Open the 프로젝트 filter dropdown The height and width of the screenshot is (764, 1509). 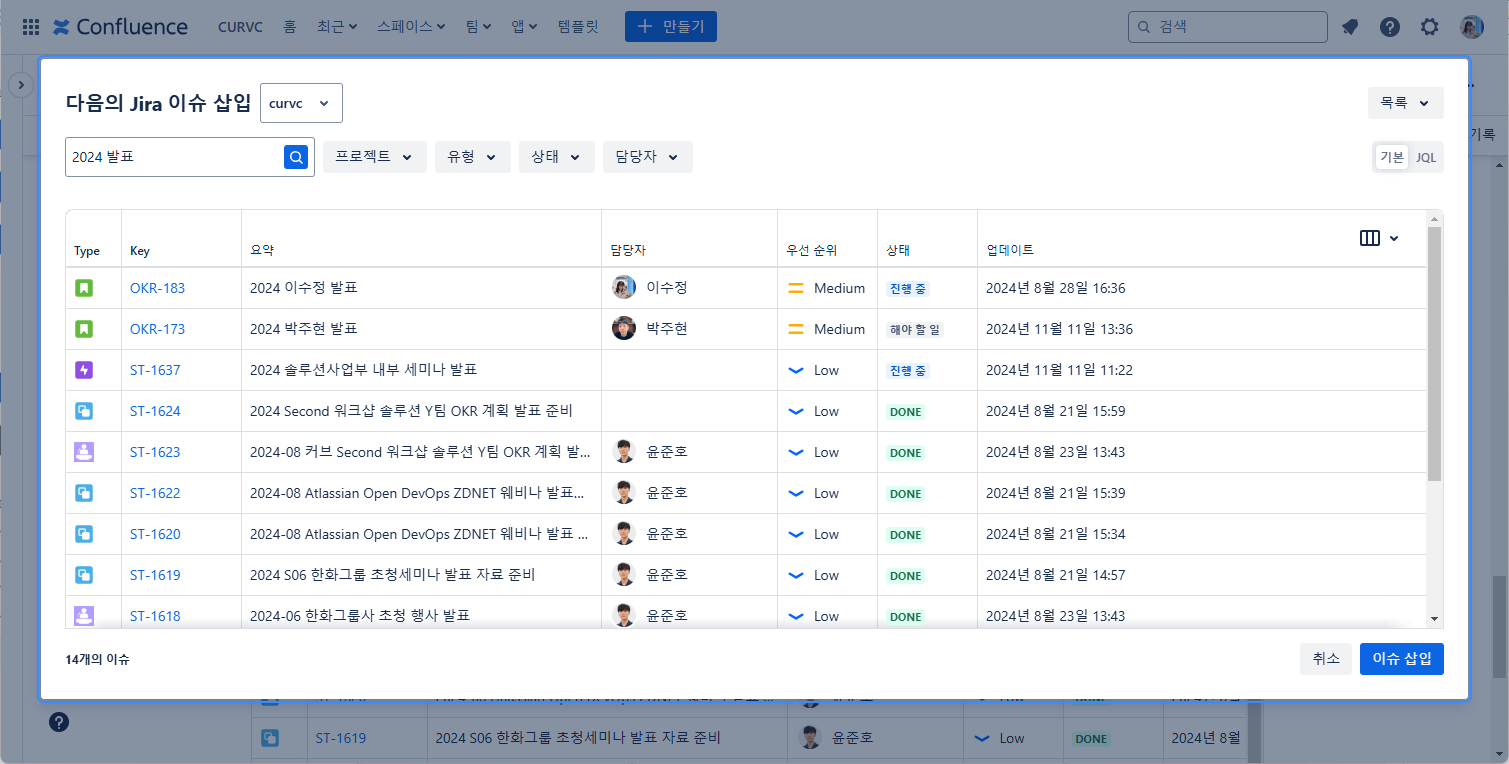(375, 157)
